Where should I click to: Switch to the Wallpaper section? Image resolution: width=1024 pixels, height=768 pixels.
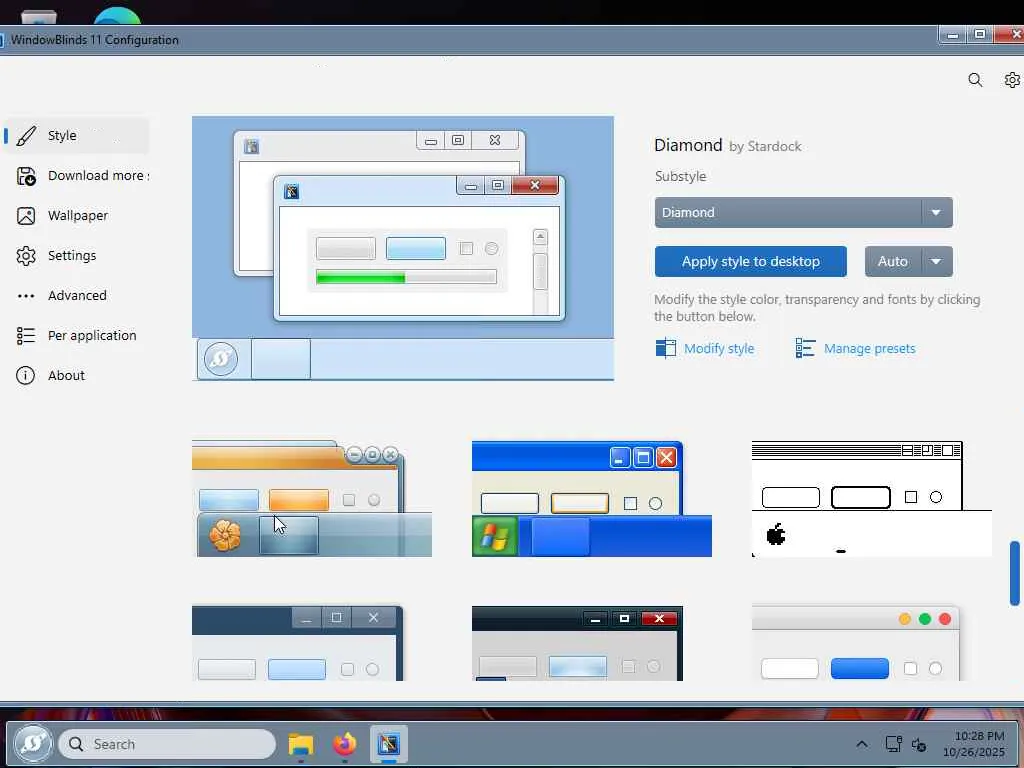pos(77,216)
